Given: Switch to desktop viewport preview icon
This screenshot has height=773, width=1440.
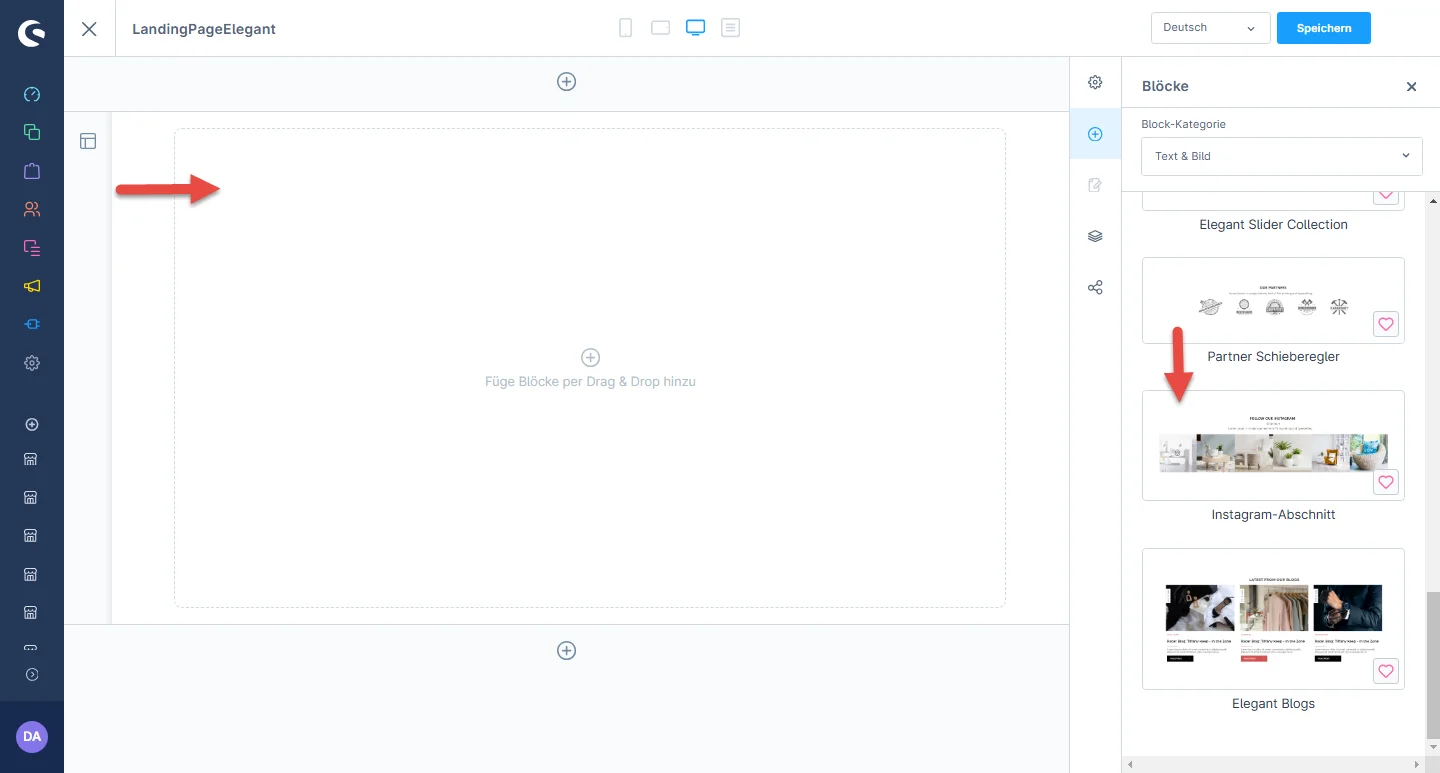Looking at the screenshot, I should (695, 28).
